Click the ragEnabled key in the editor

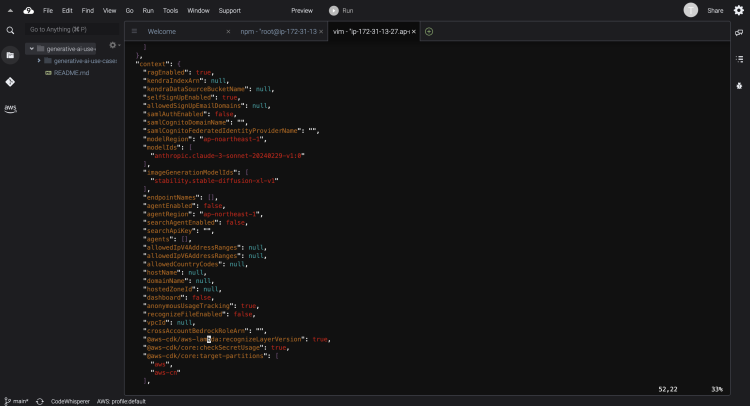coord(165,73)
